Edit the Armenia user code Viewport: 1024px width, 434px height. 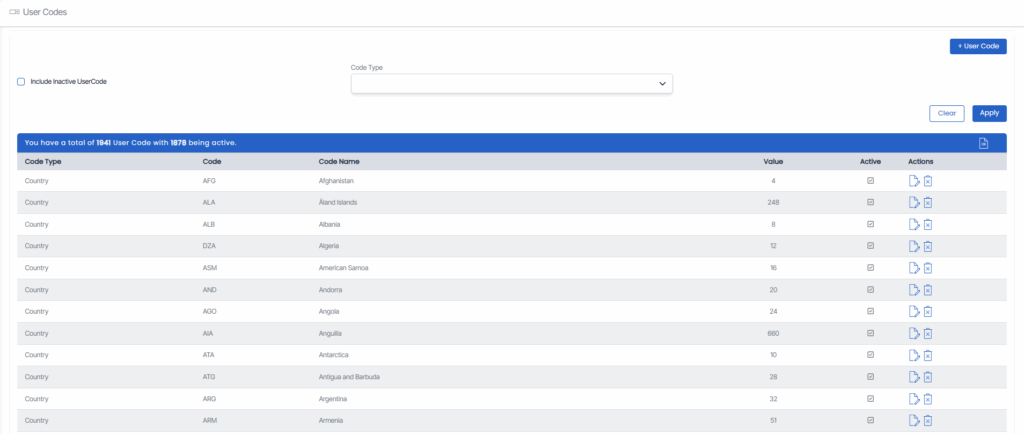(914, 420)
